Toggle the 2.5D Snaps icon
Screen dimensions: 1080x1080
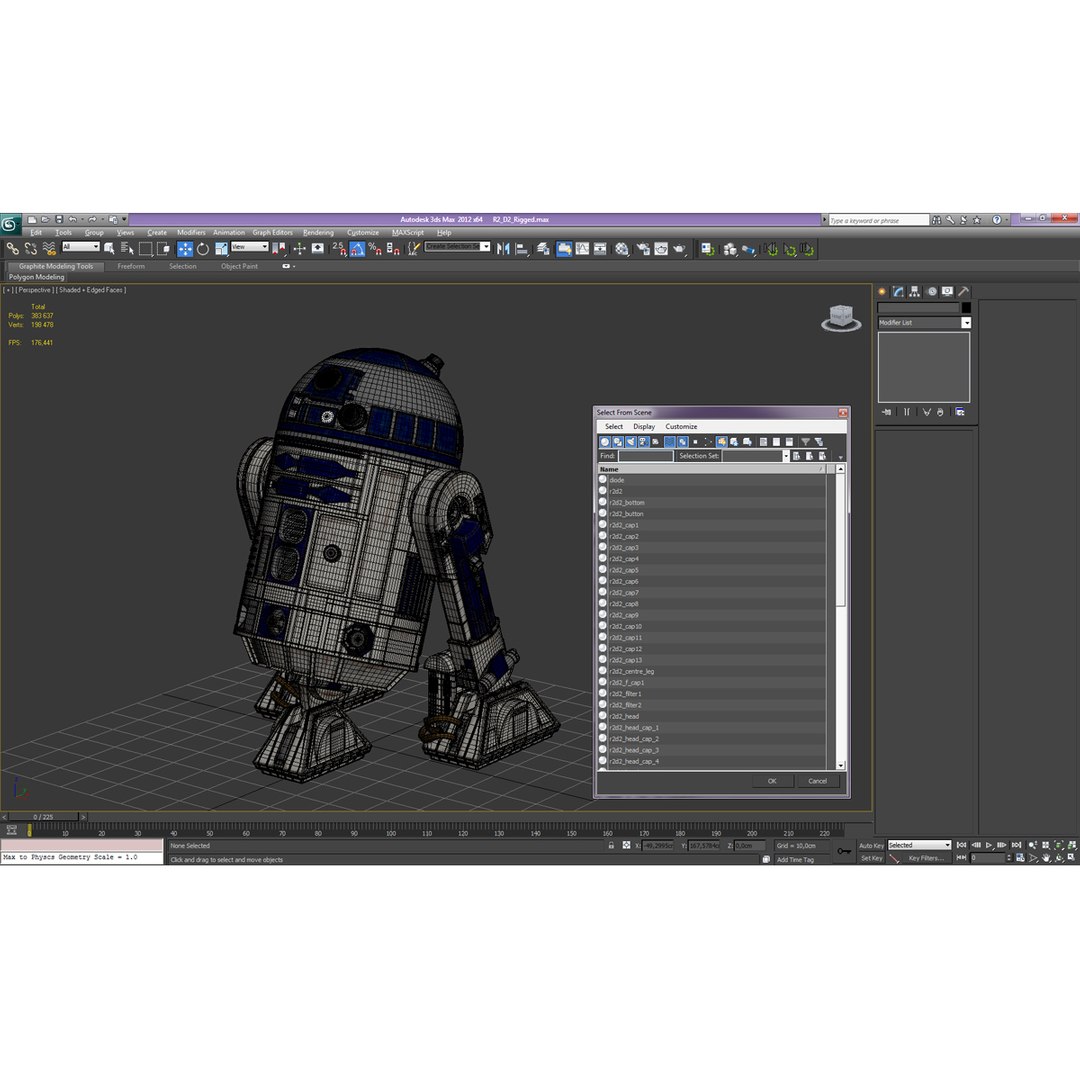tap(339, 249)
